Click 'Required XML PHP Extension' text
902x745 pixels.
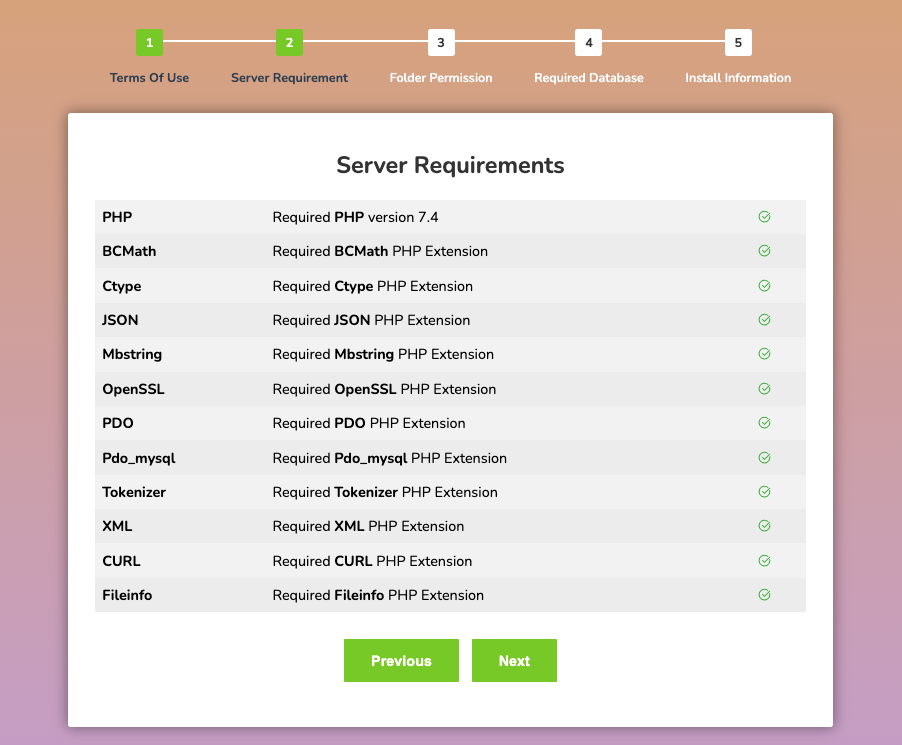368,526
